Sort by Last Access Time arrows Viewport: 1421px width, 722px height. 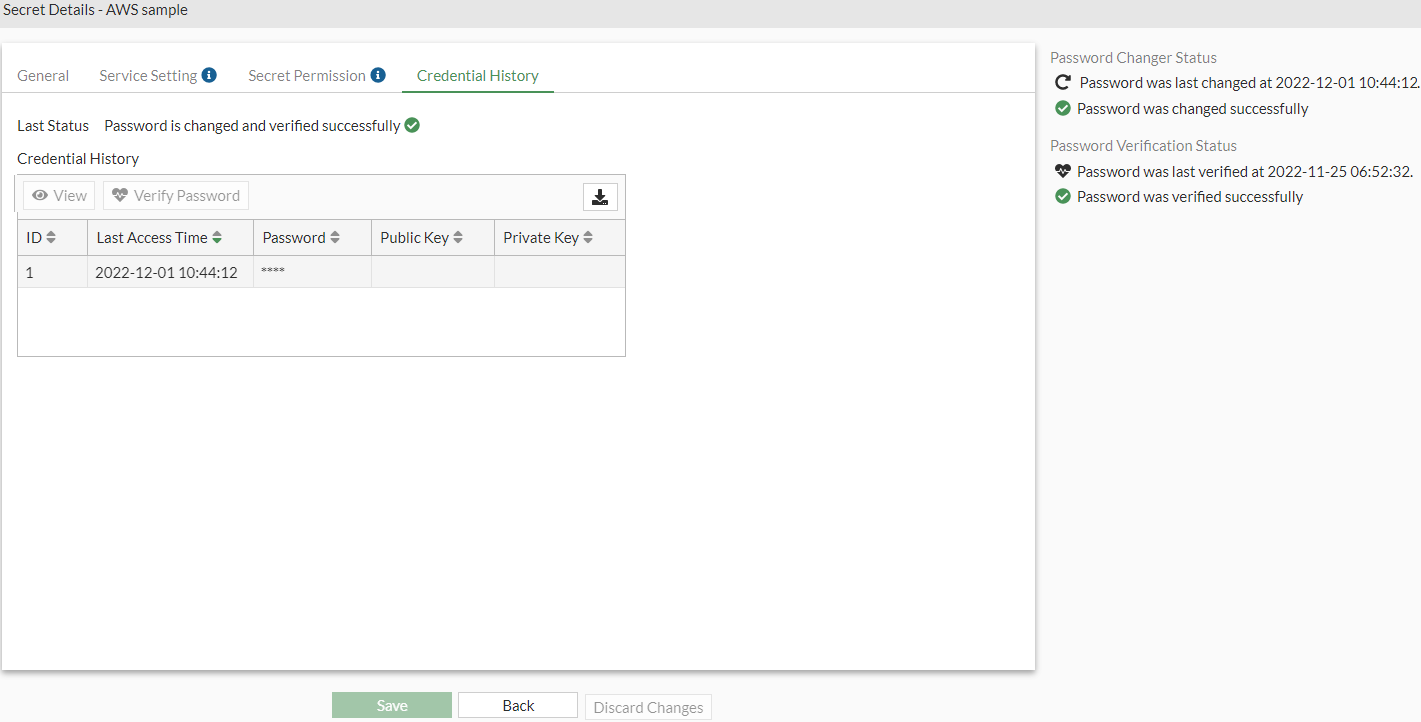tap(217, 238)
